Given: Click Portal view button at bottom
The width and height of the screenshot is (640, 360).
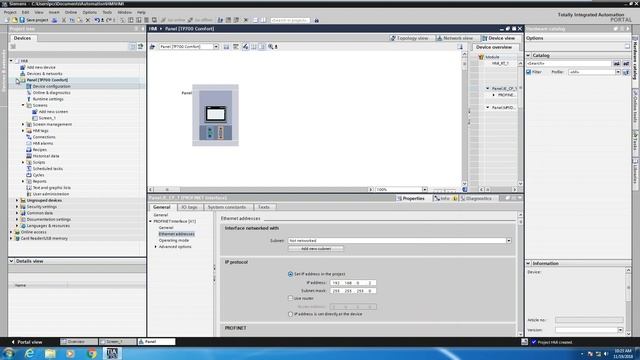Looking at the screenshot, I should pyautogui.click(x=27, y=342).
